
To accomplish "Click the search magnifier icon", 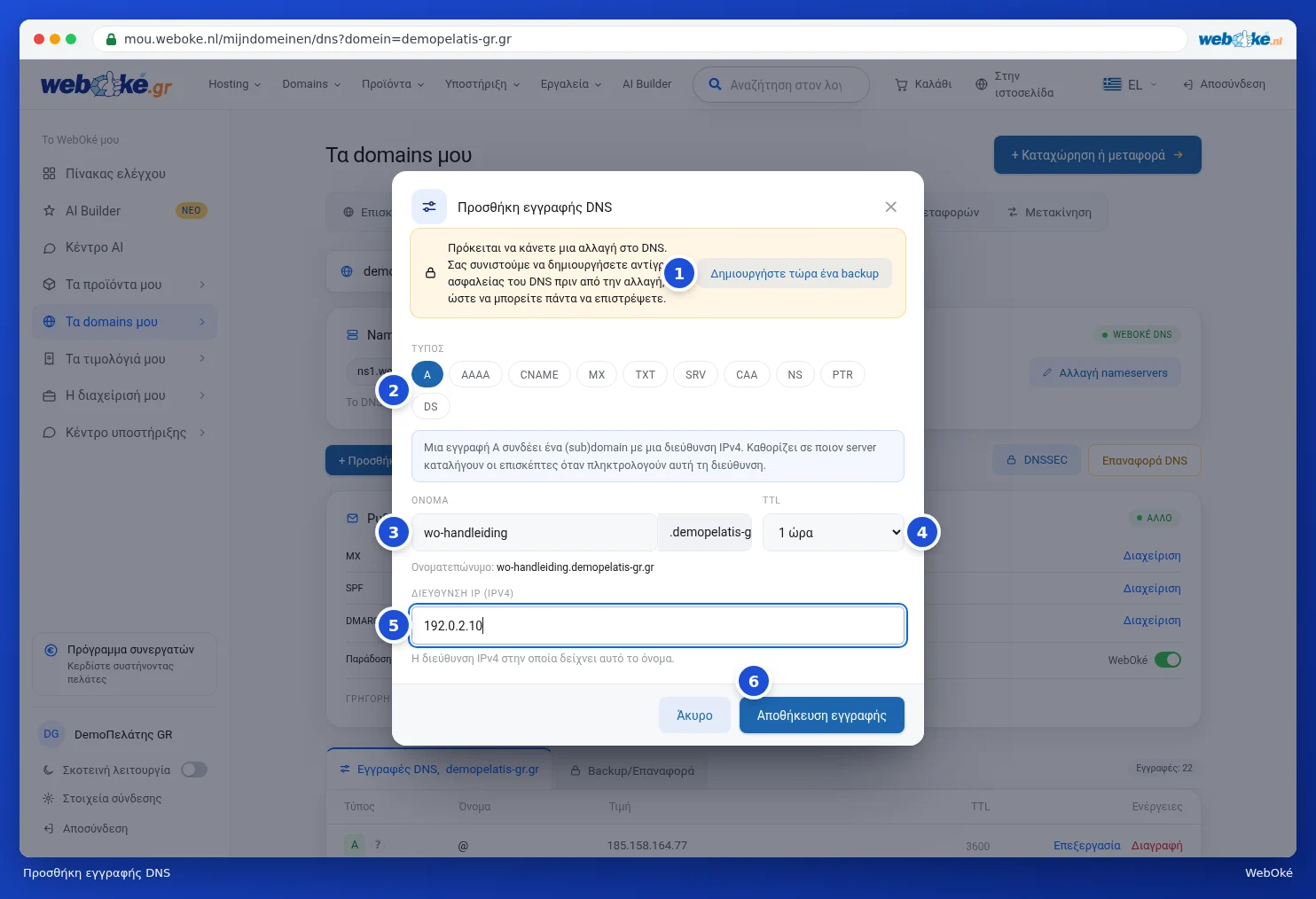I will 715,84.
